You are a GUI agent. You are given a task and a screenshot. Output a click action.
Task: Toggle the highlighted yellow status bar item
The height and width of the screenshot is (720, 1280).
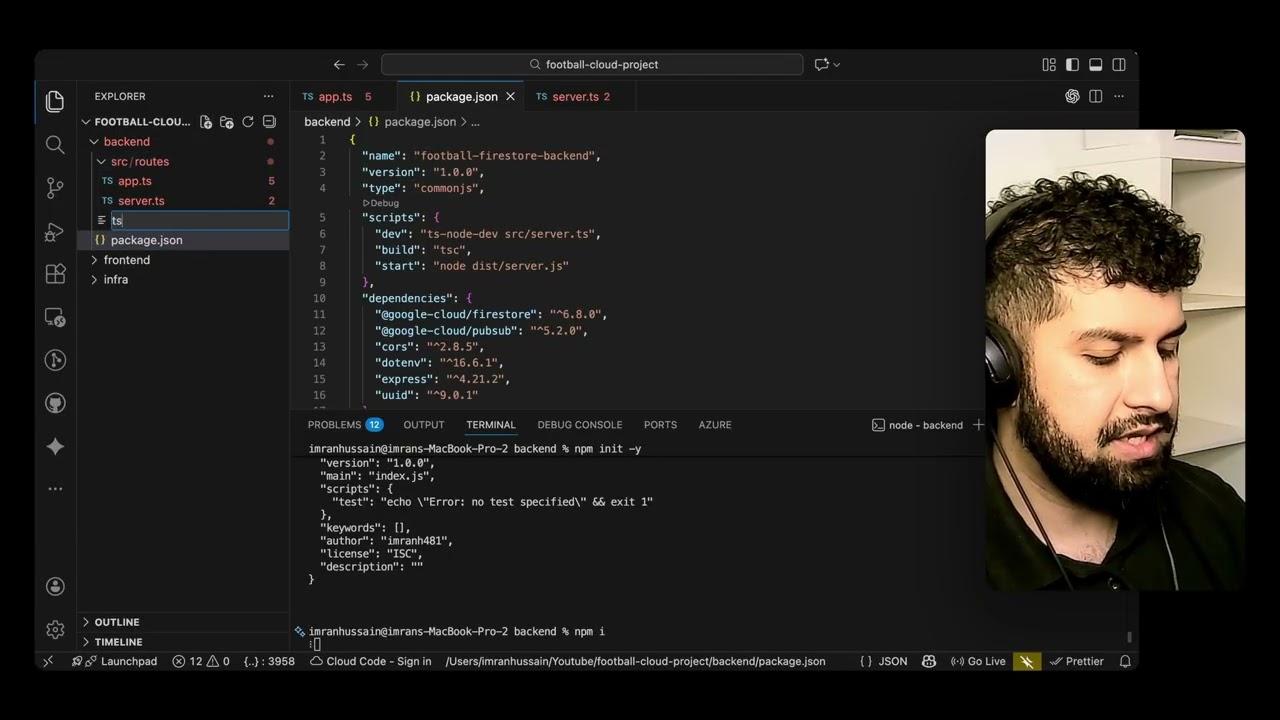[x=1026, y=661]
